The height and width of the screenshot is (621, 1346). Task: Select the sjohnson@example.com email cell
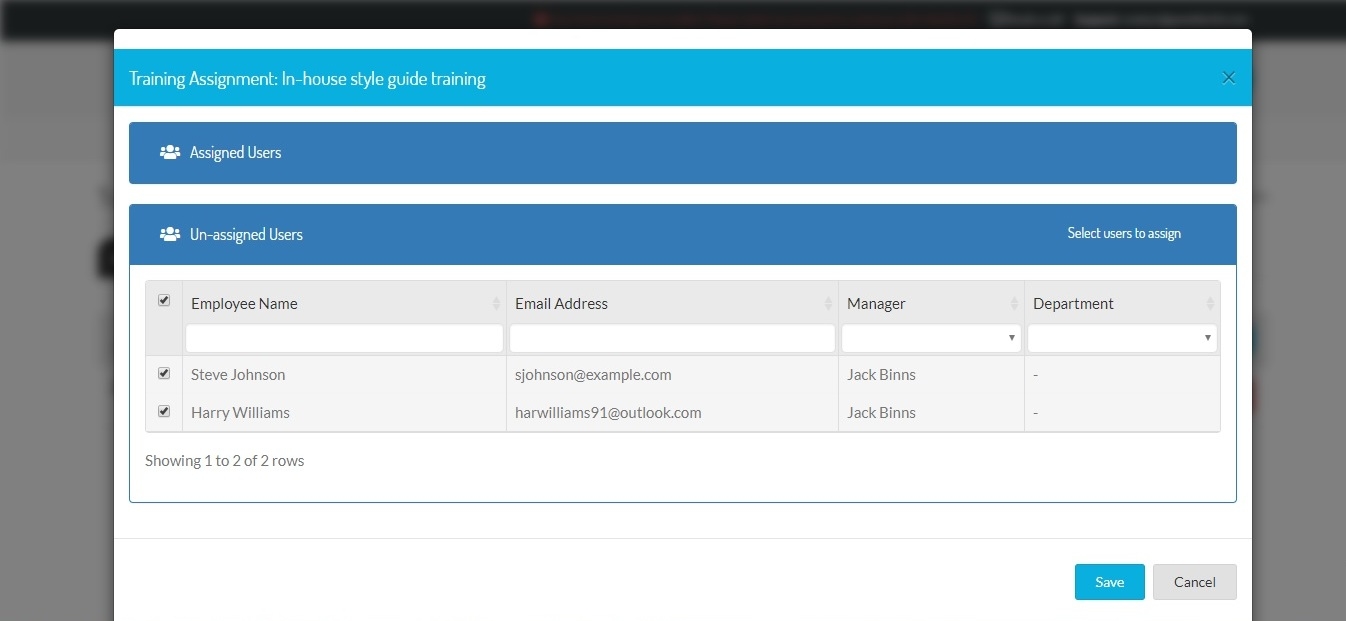pos(593,375)
